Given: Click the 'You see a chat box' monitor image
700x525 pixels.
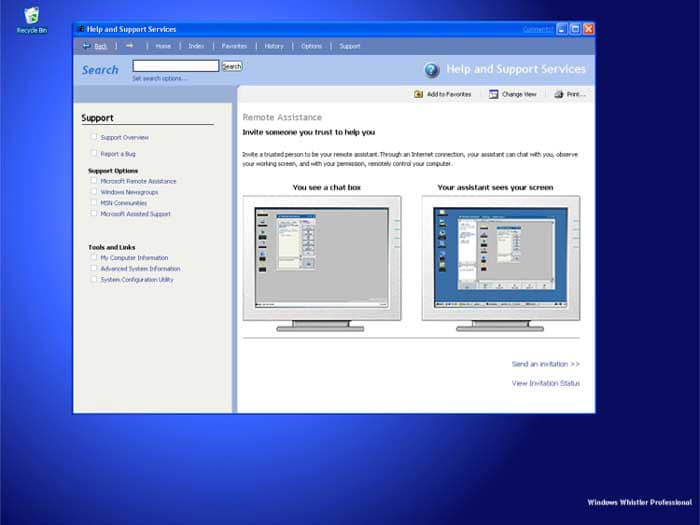Looking at the screenshot, I should [x=321, y=263].
